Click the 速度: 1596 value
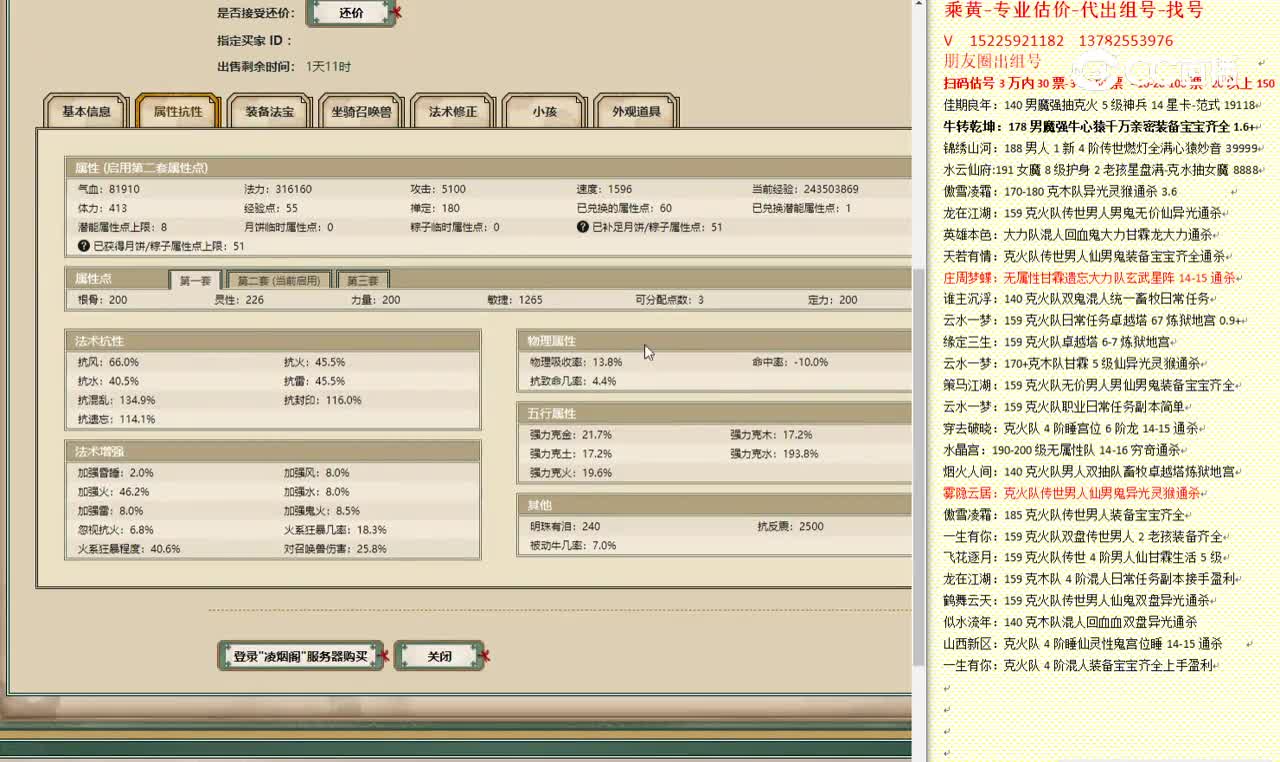Image resolution: width=1280 pixels, height=762 pixels. click(604, 189)
